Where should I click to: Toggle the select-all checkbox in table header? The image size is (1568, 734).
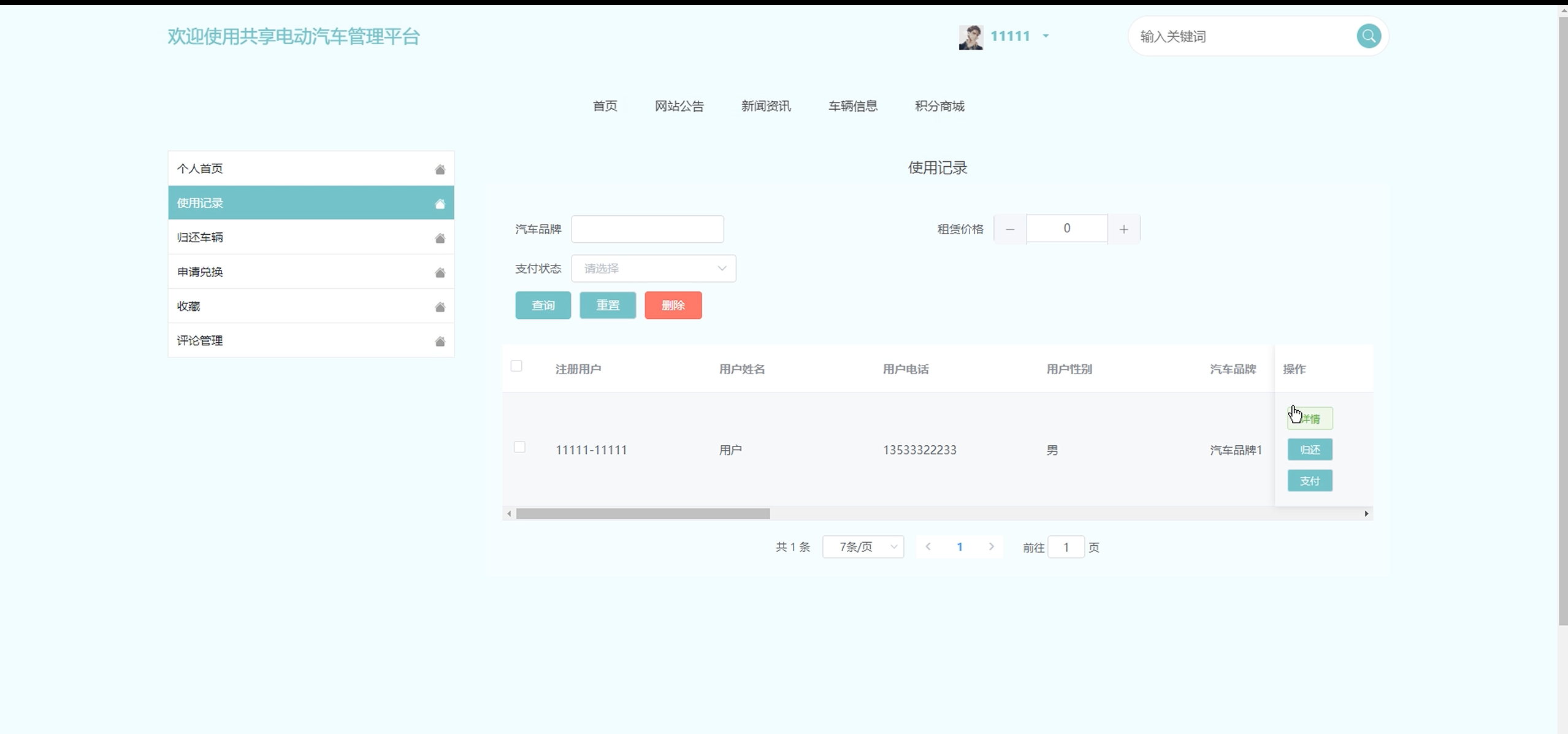click(x=516, y=366)
